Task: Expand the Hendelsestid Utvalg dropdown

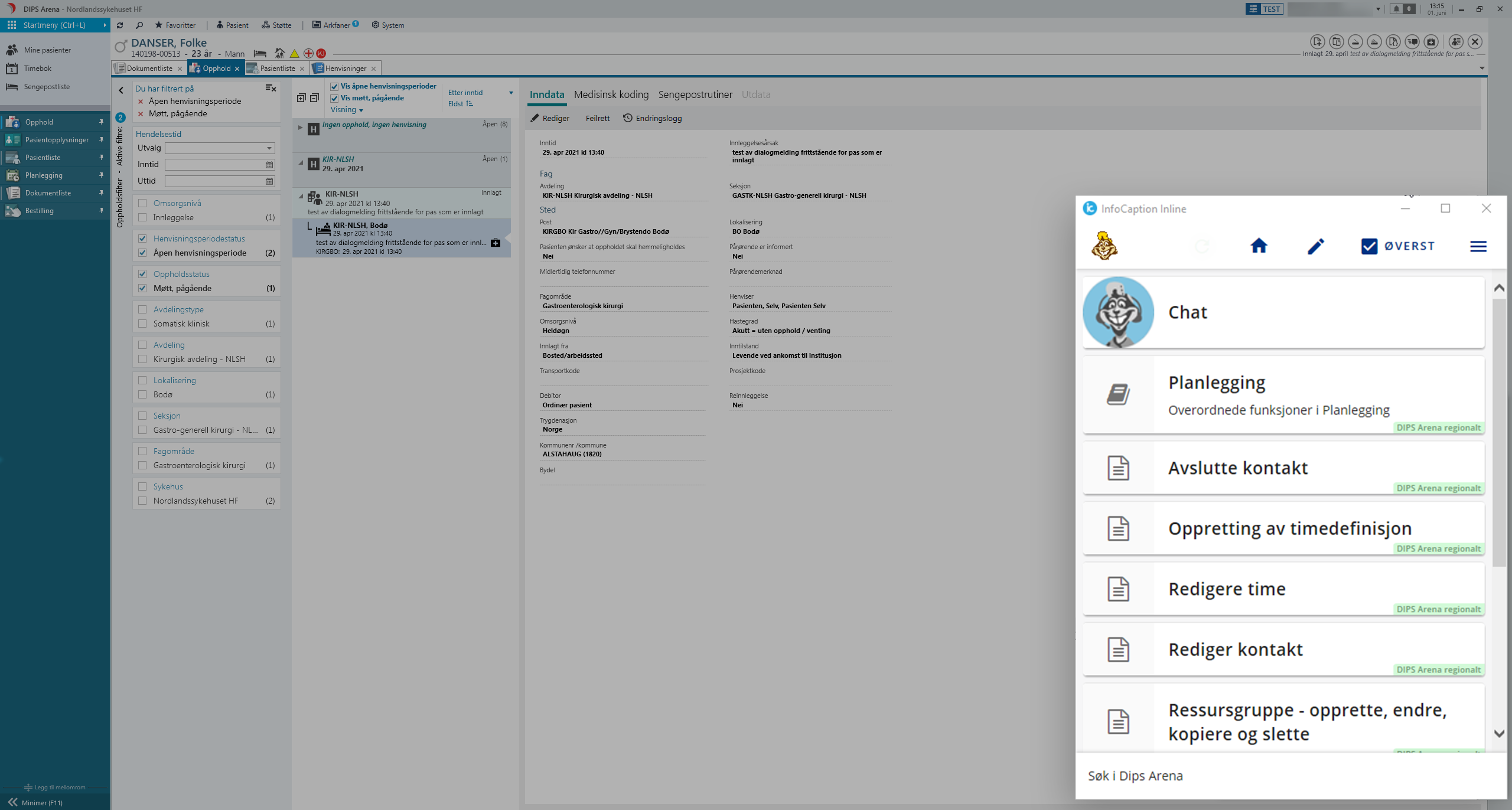Action: tap(269, 148)
